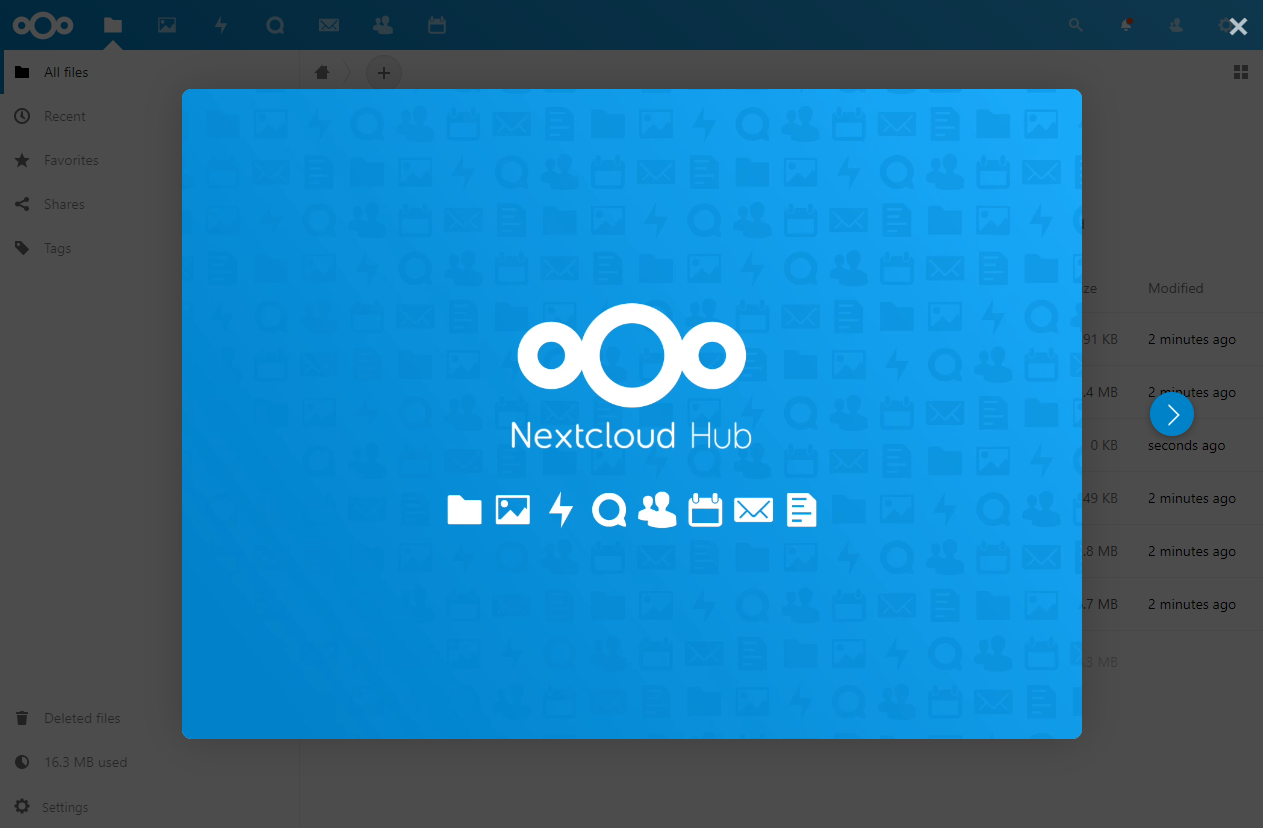Close the Nextcloud Hub welcome overlay
Screen dimensions: 1263x828
pos(1238,27)
